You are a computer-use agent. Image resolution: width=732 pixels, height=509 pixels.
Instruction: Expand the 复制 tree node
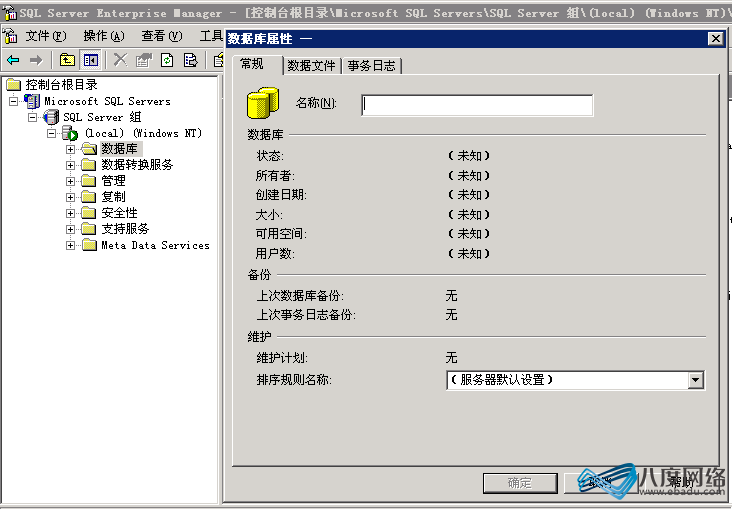coord(70,197)
